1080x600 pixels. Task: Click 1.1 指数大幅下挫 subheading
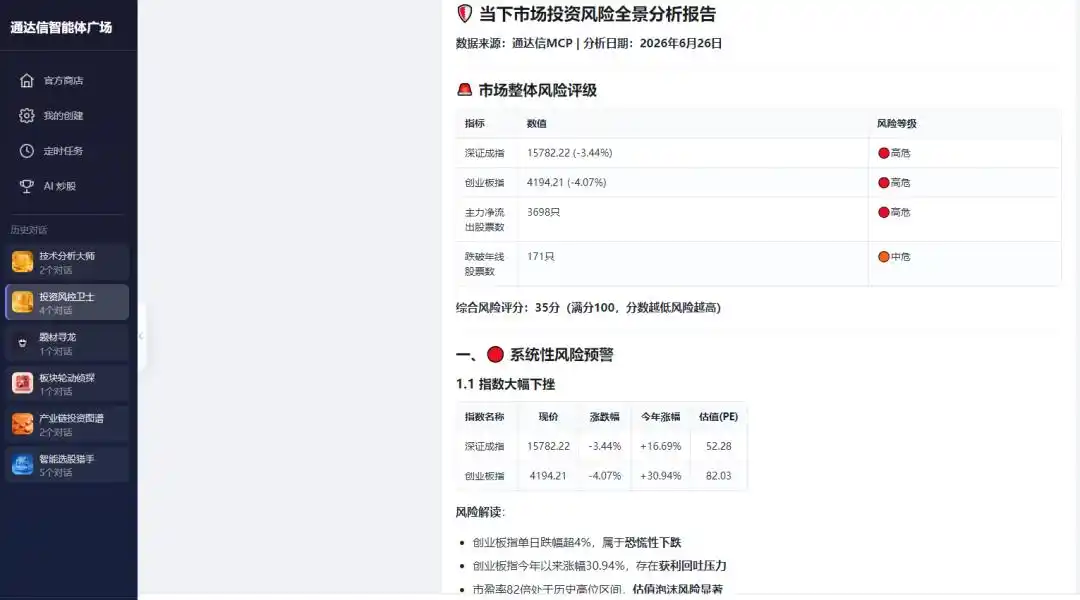pos(506,384)
